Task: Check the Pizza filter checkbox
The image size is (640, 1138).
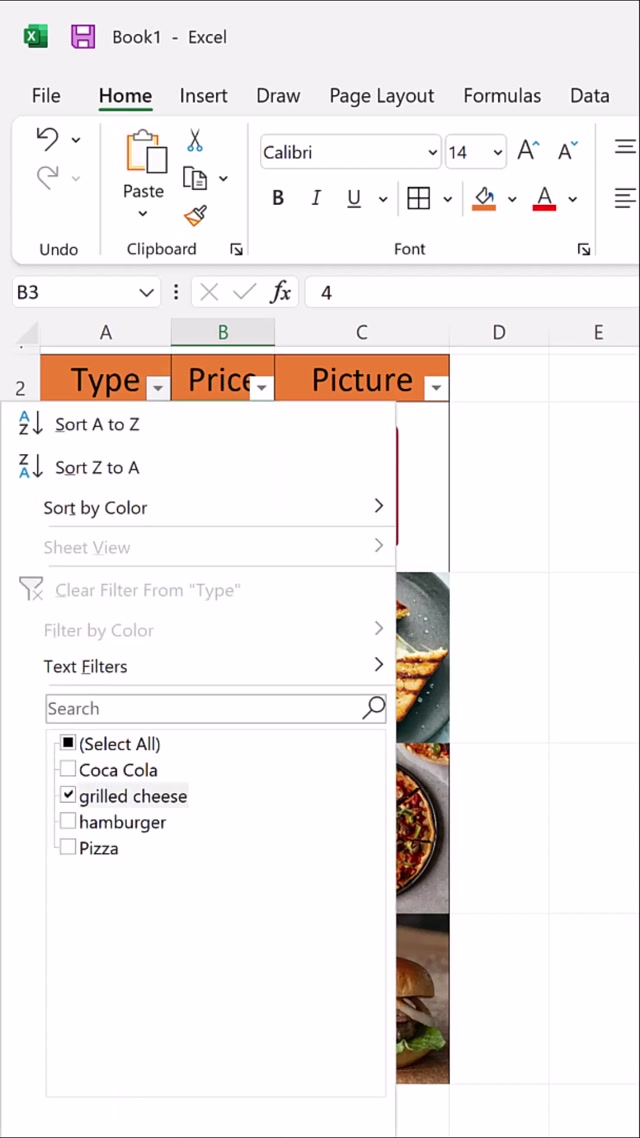Action: click(68, 848)
